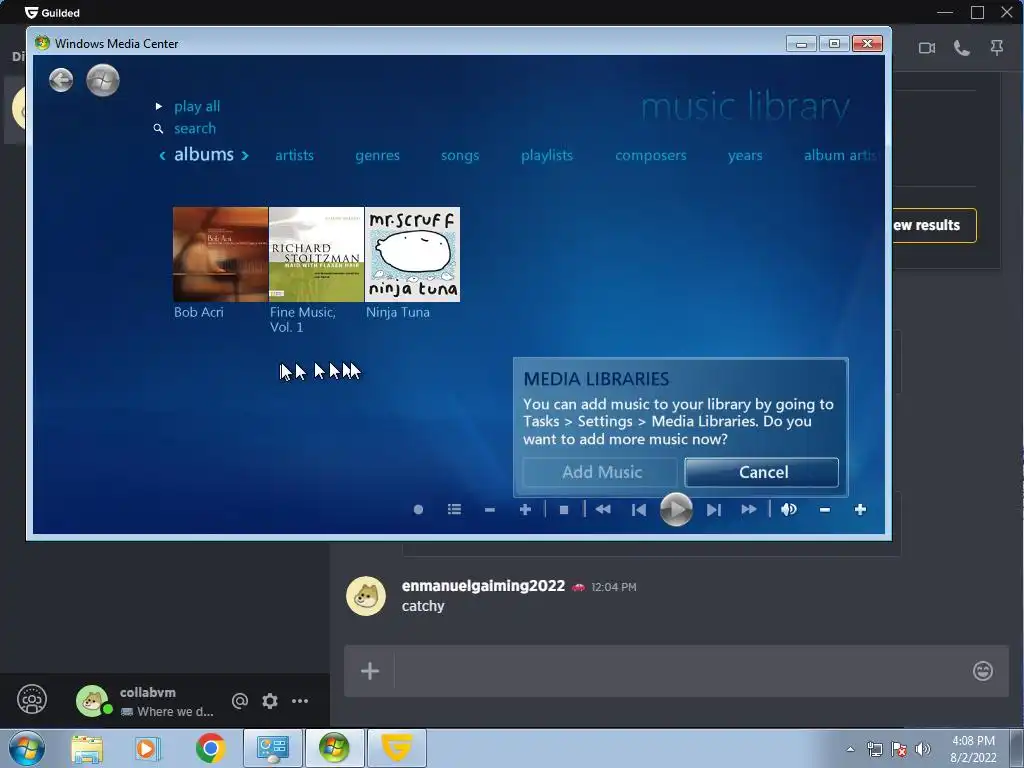
Task: Click the message attachment plus button
Action: 370,671
